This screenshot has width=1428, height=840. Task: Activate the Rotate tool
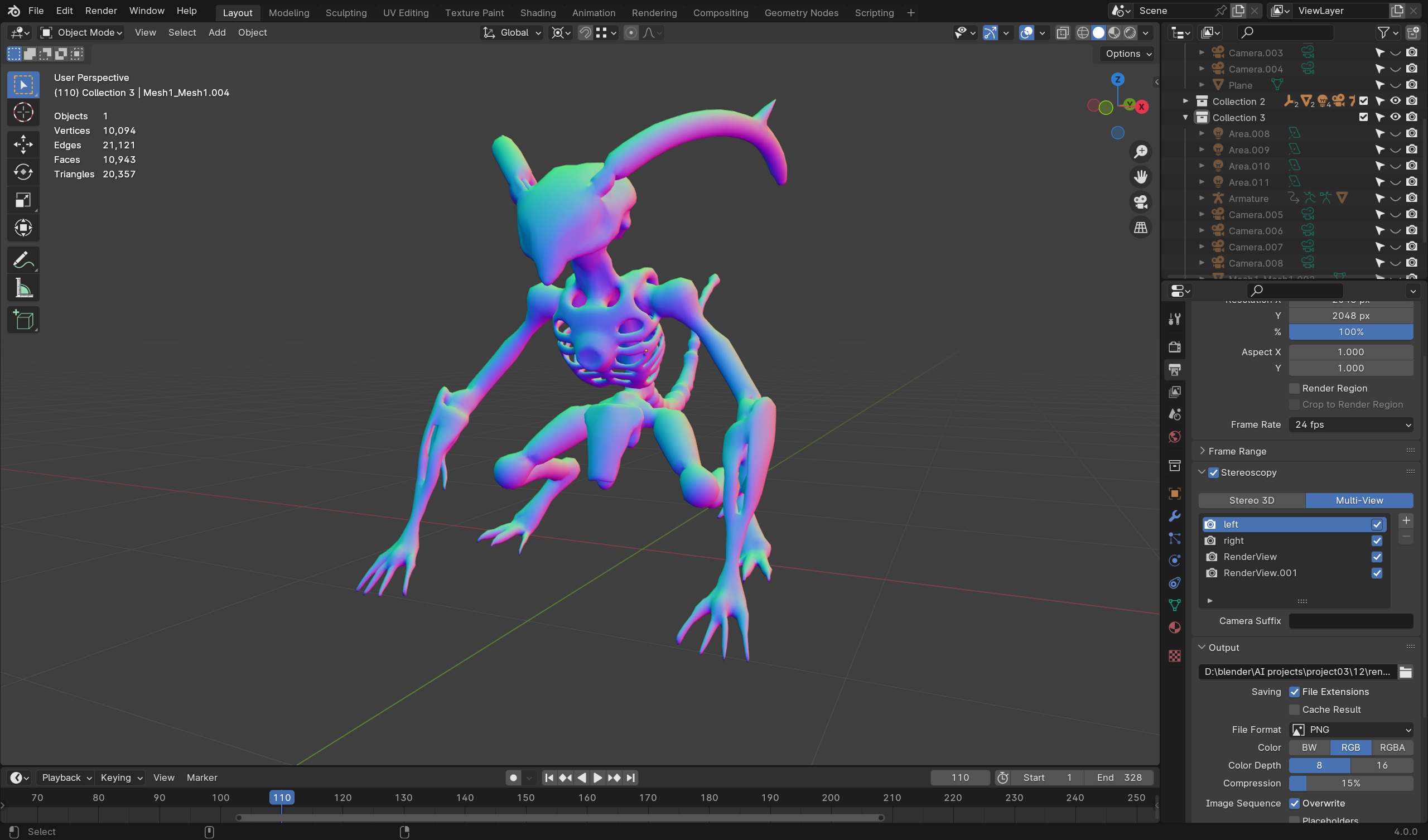point(23,172)
